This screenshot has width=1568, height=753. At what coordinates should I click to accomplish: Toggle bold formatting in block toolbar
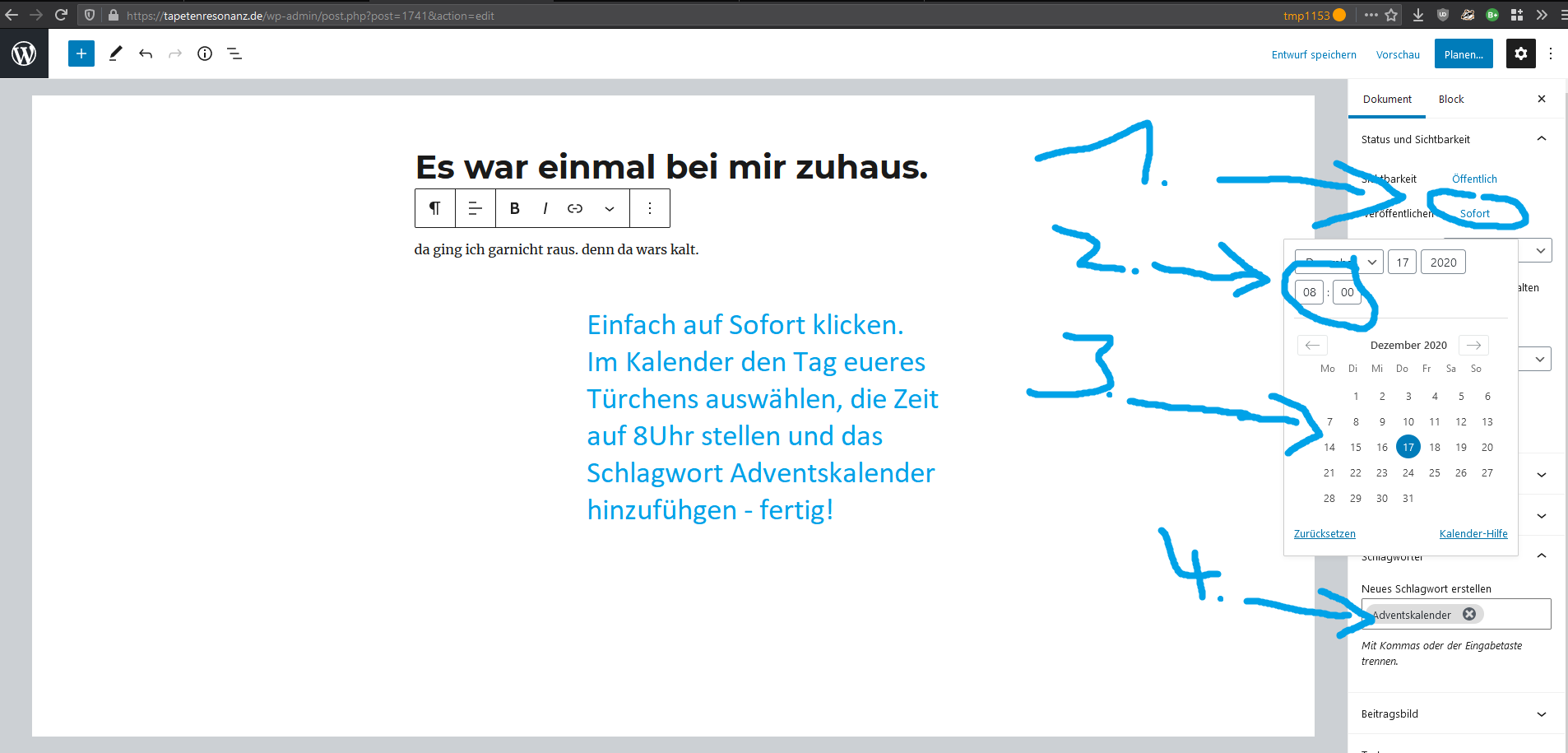[x=514, y=208]
